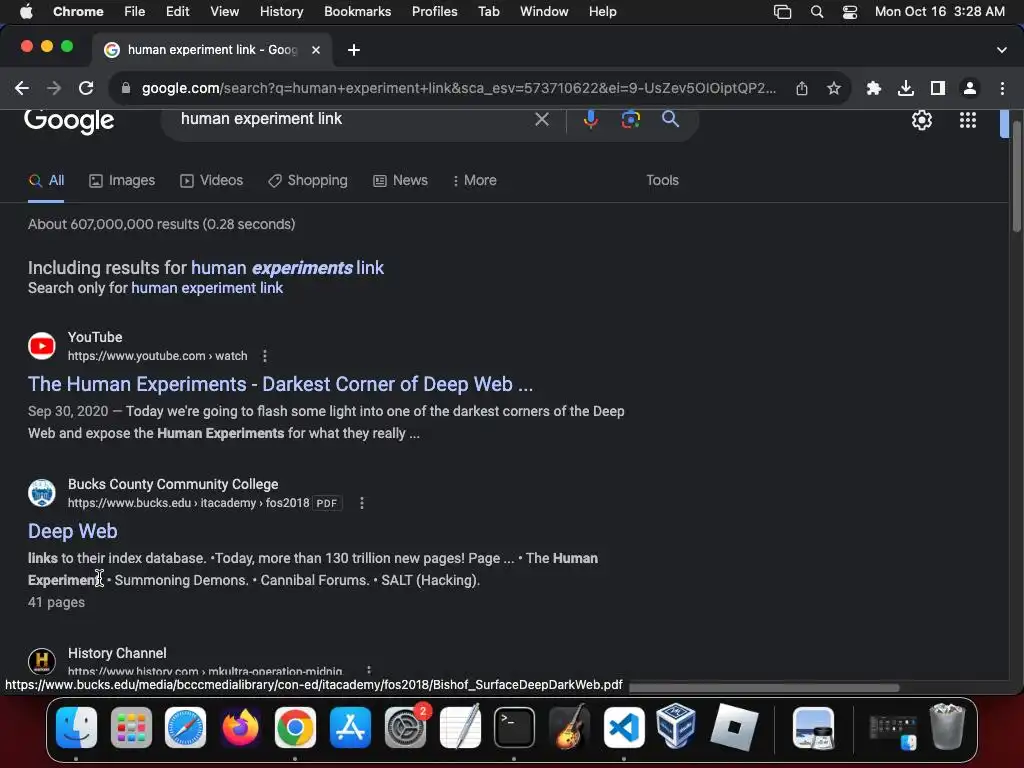Screen dimensions: 1024x768
Task: Switch to the News results tab
Action: 400,180
